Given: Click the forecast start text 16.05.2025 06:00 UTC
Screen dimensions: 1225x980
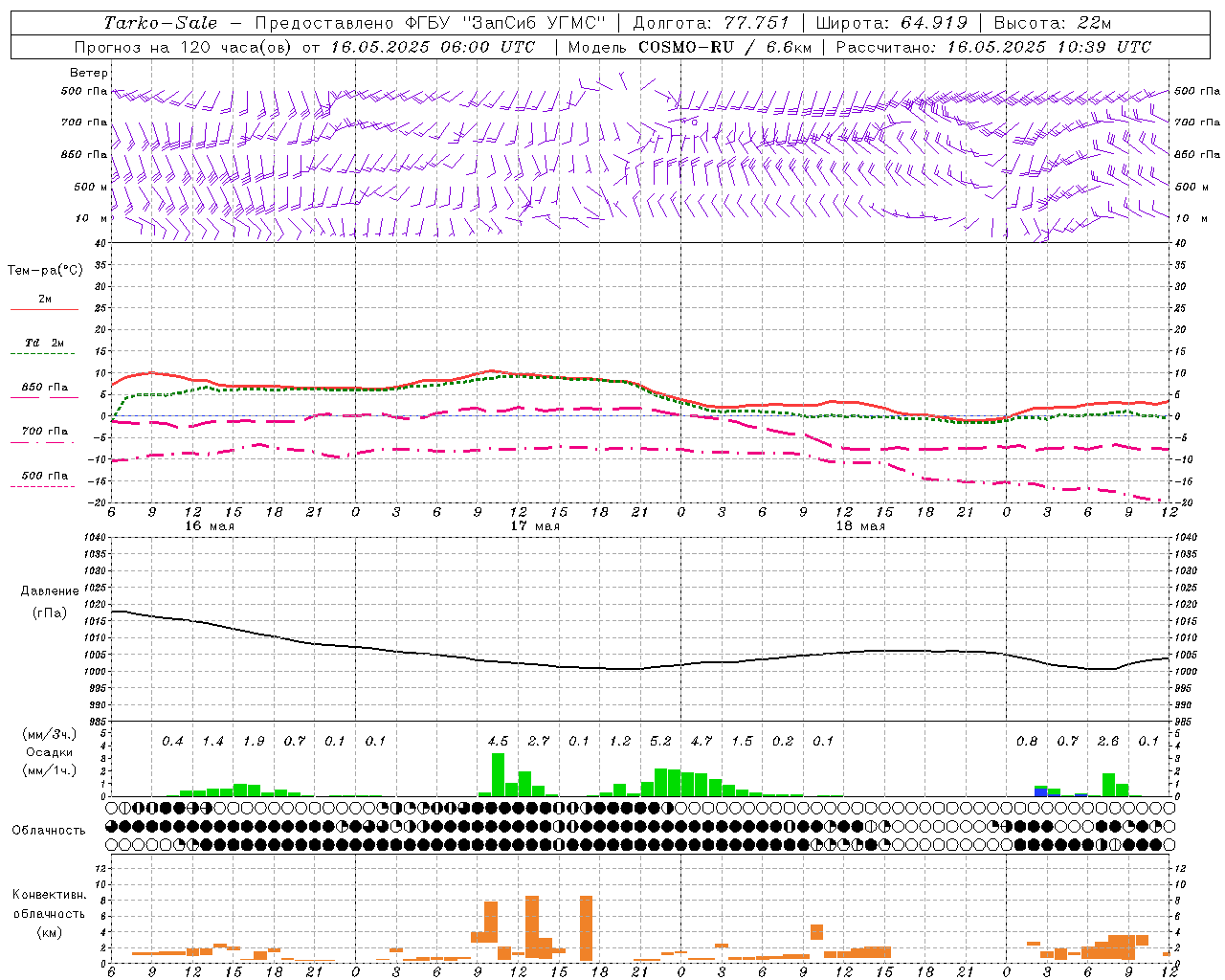Looking at the screenshot, I should (433, 47).
